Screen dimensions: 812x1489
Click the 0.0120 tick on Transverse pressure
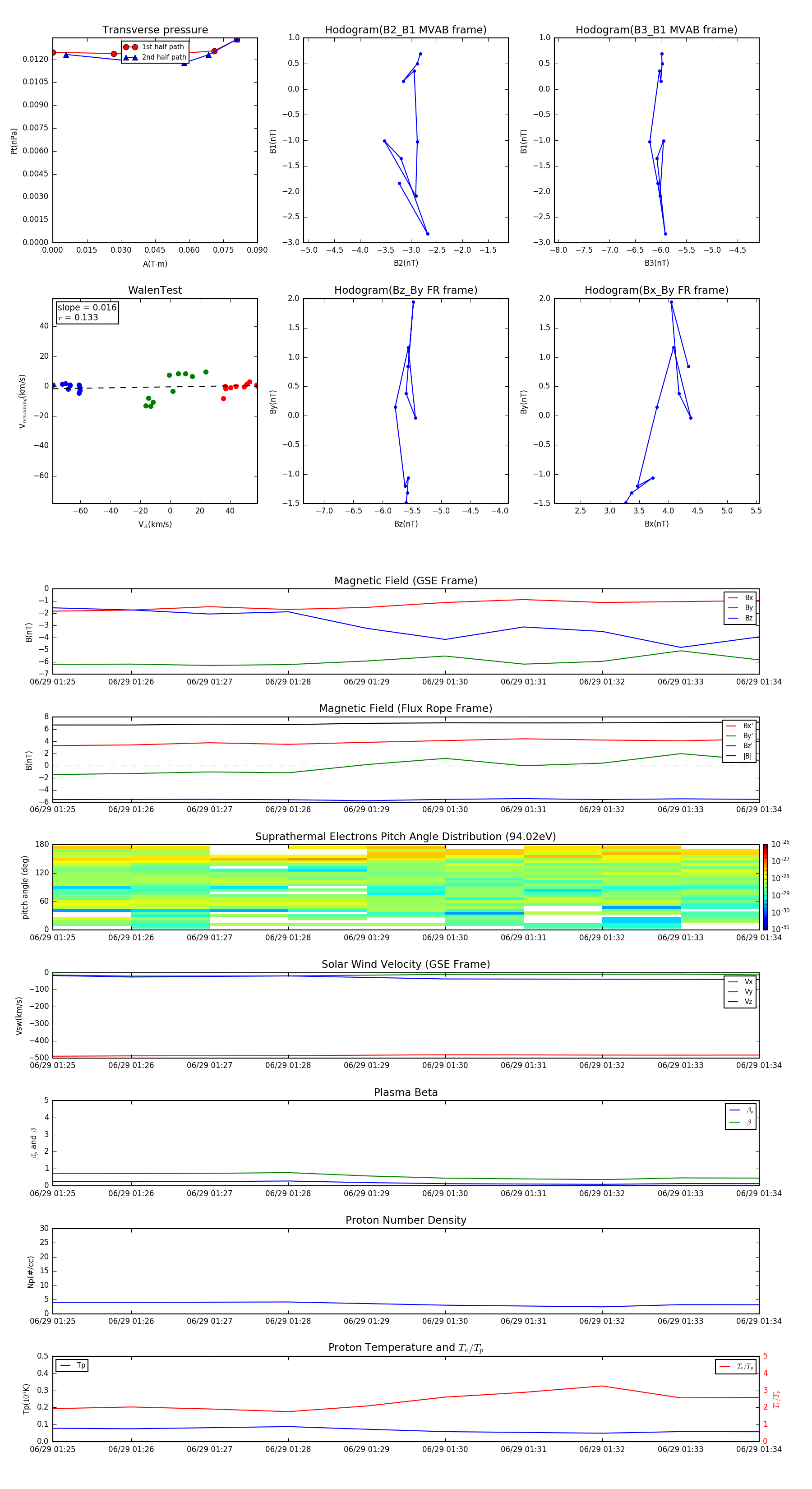[x=35, y=59]
